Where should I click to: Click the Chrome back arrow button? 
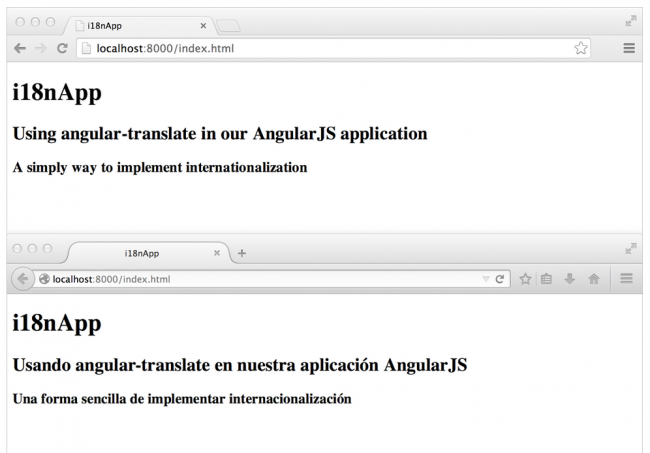tap(17, 47)
